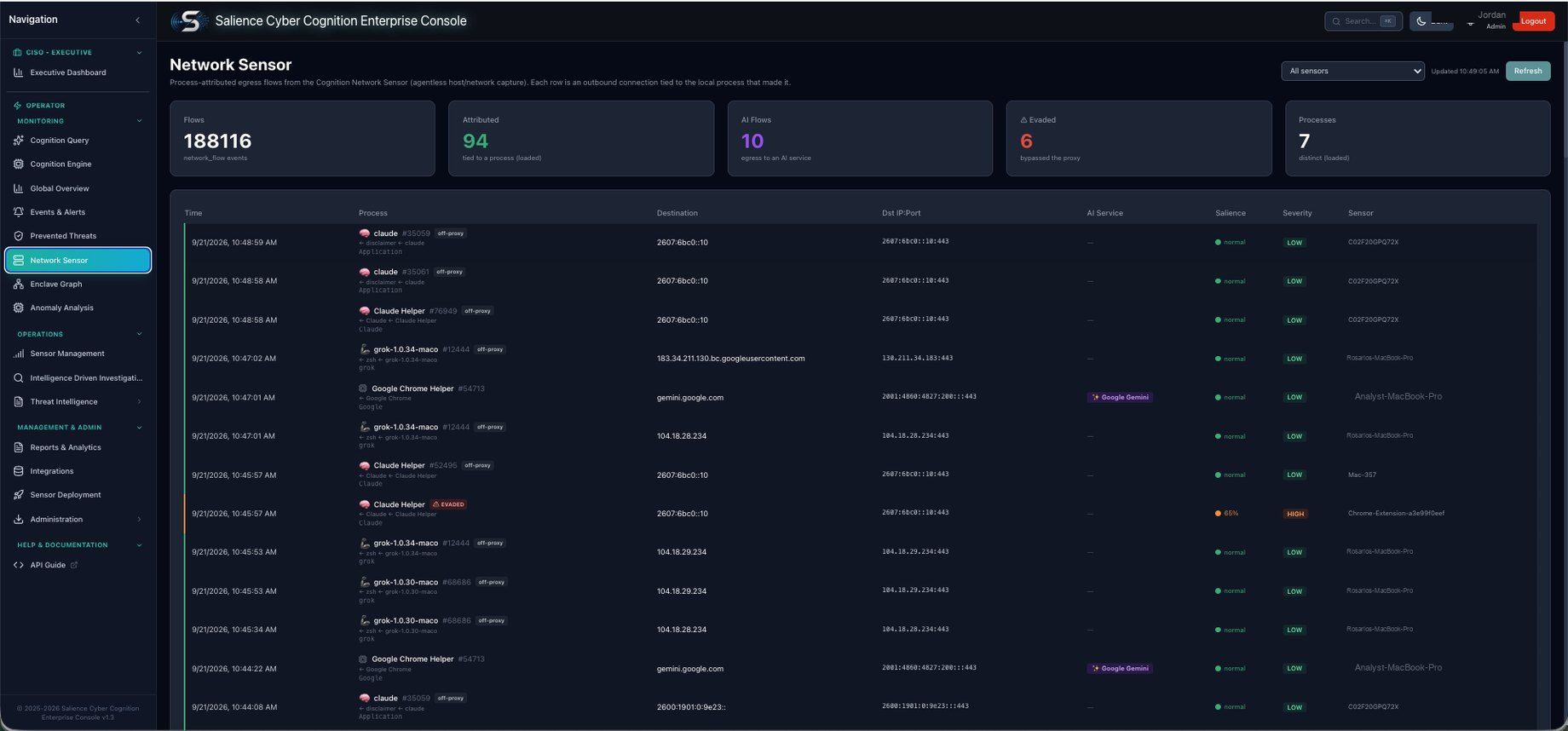The width and height of the screenshot is (1568, 731).
Task: Click the red EVADED badge on Claude Helper
Action: pyautogui.click(x=448, y=504)
